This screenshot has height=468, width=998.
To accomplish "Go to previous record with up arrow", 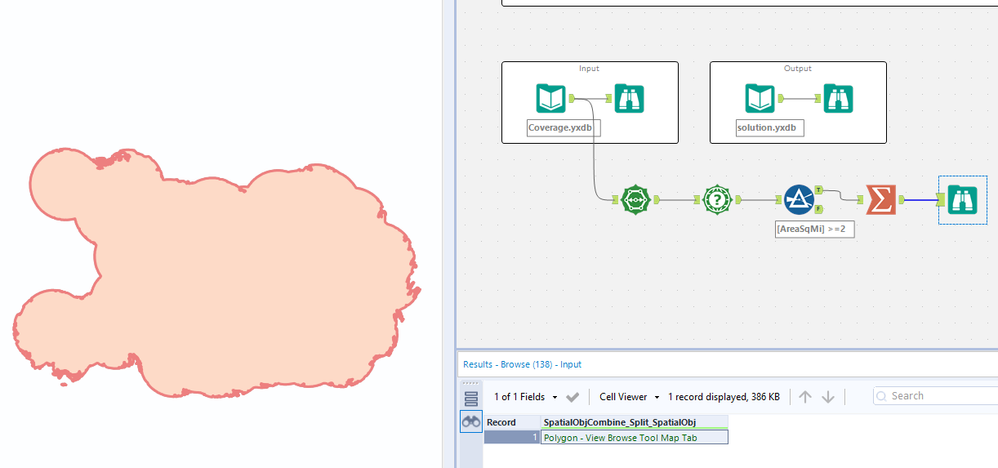I will (805, 397).
